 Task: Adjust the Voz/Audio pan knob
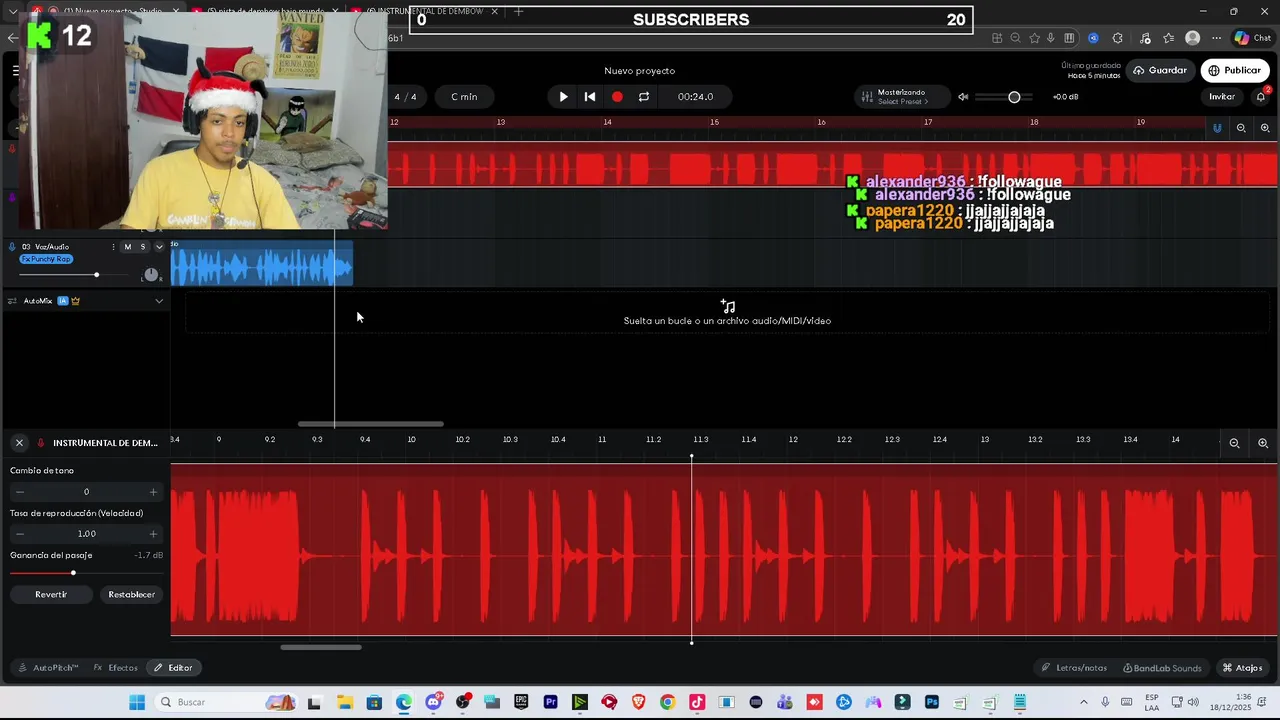(x=151, y=274)
